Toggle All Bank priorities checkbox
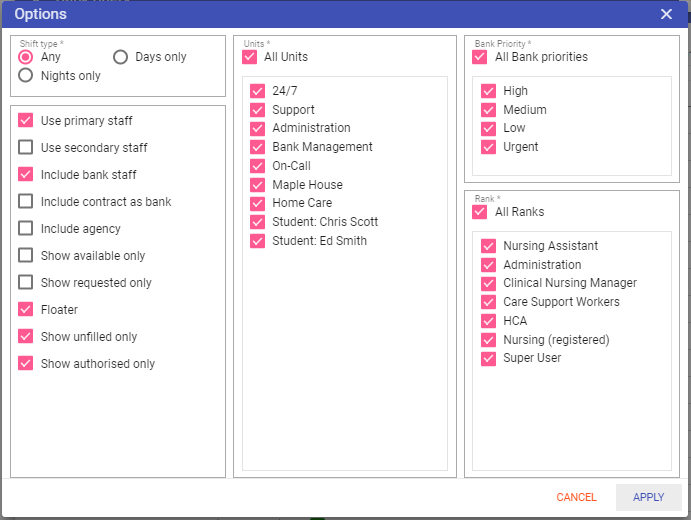 point(481,57)
